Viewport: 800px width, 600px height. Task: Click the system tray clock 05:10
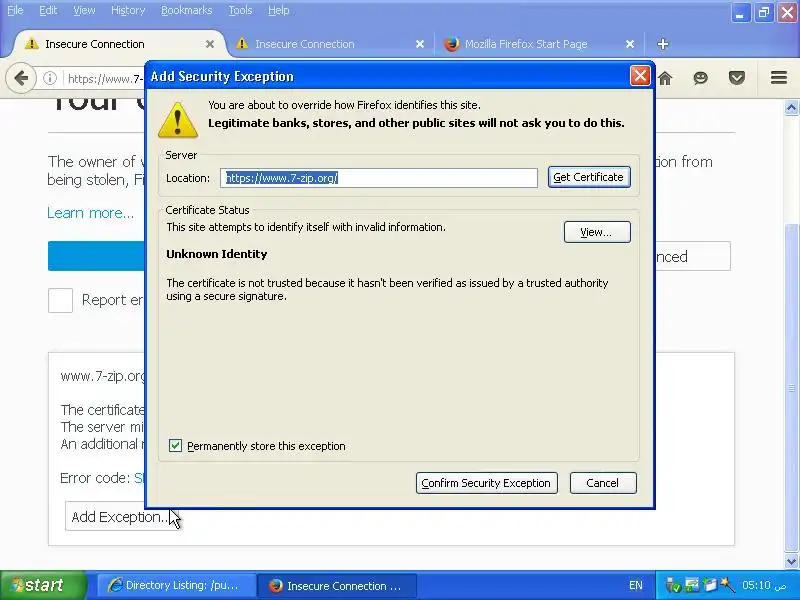pyautogui.click(x=764, y=585)
